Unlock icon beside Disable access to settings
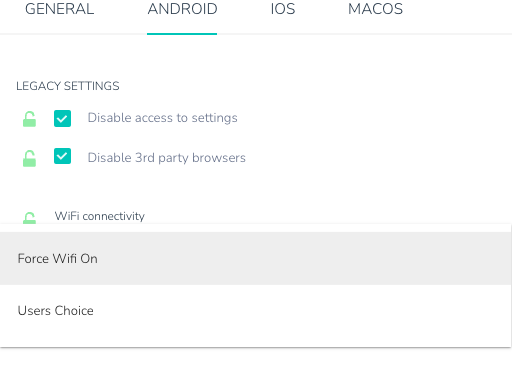This screenshot has width=512, height=387. point(29,119)
